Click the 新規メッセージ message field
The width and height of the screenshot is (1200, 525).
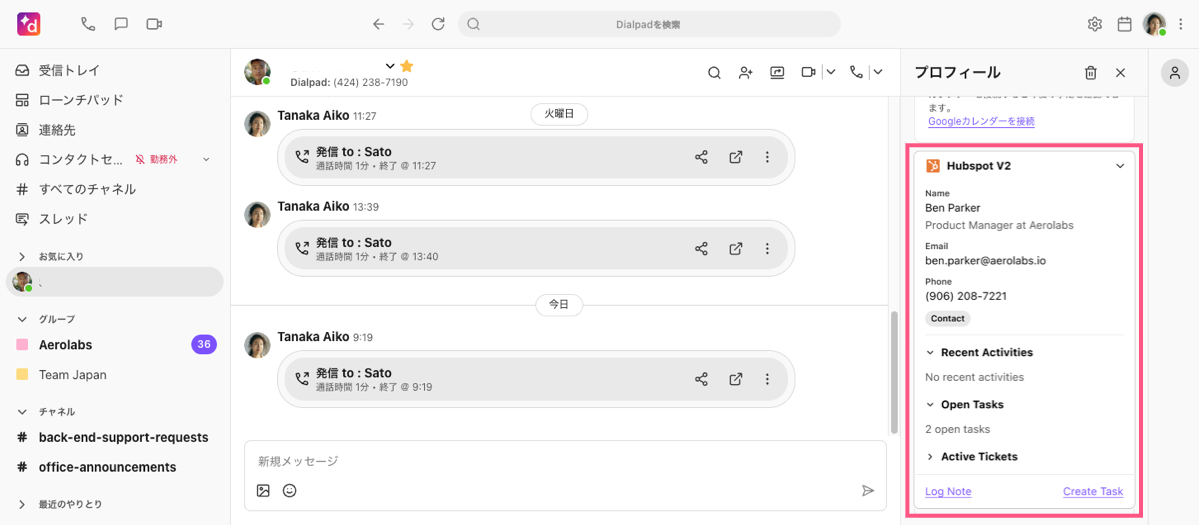[x=565, y=461]
